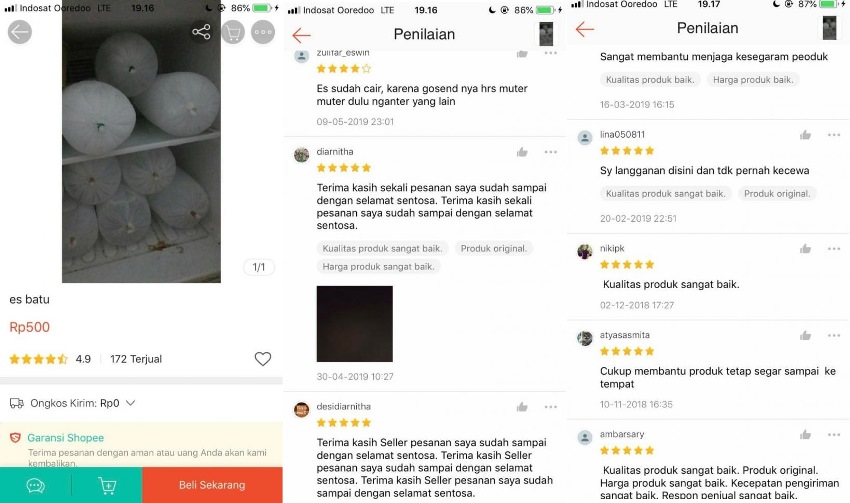Tap 'Produk original.' tag under diarnitha's review
Screen dimensions: 850x503
click(x=494, y=248)
